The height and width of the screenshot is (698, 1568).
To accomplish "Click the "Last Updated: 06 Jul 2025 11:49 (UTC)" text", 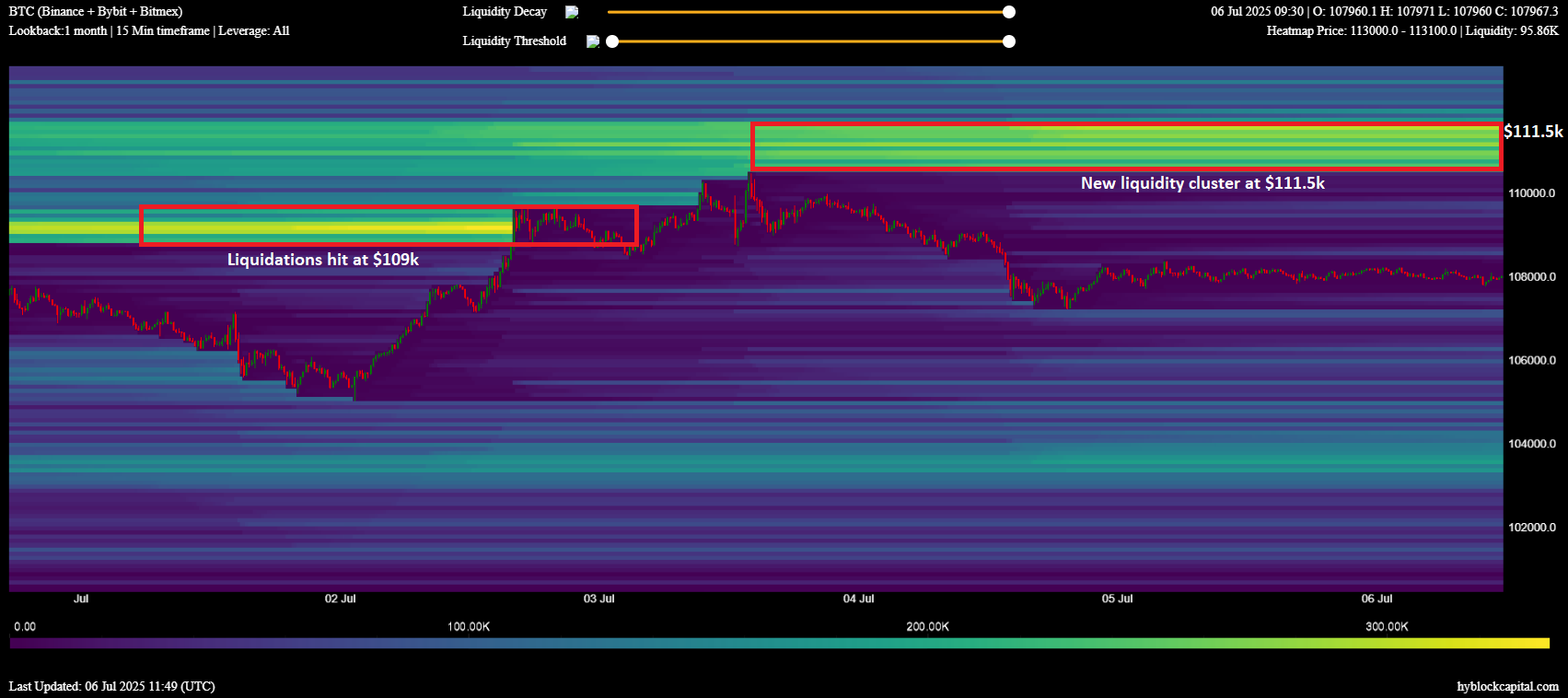I will click(112, 686).
